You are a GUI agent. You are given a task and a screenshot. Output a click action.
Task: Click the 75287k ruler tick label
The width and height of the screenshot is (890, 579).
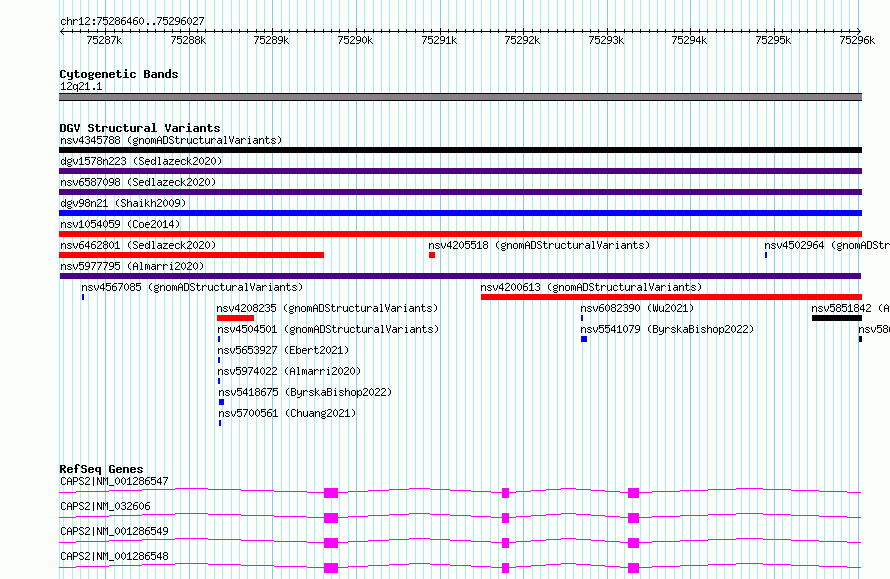coord(104,40)
